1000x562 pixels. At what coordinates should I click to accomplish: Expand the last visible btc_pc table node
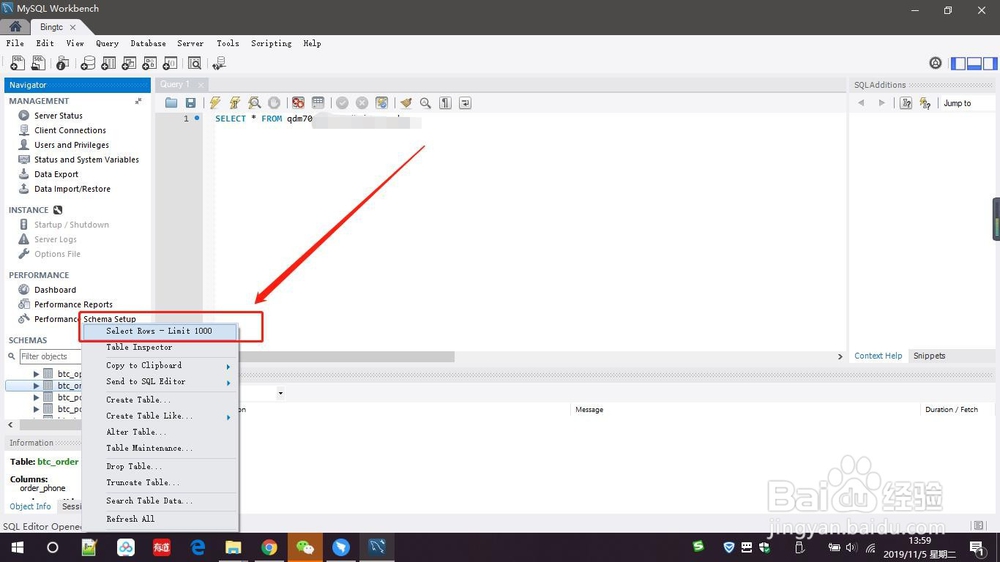(x=36, y=409)
